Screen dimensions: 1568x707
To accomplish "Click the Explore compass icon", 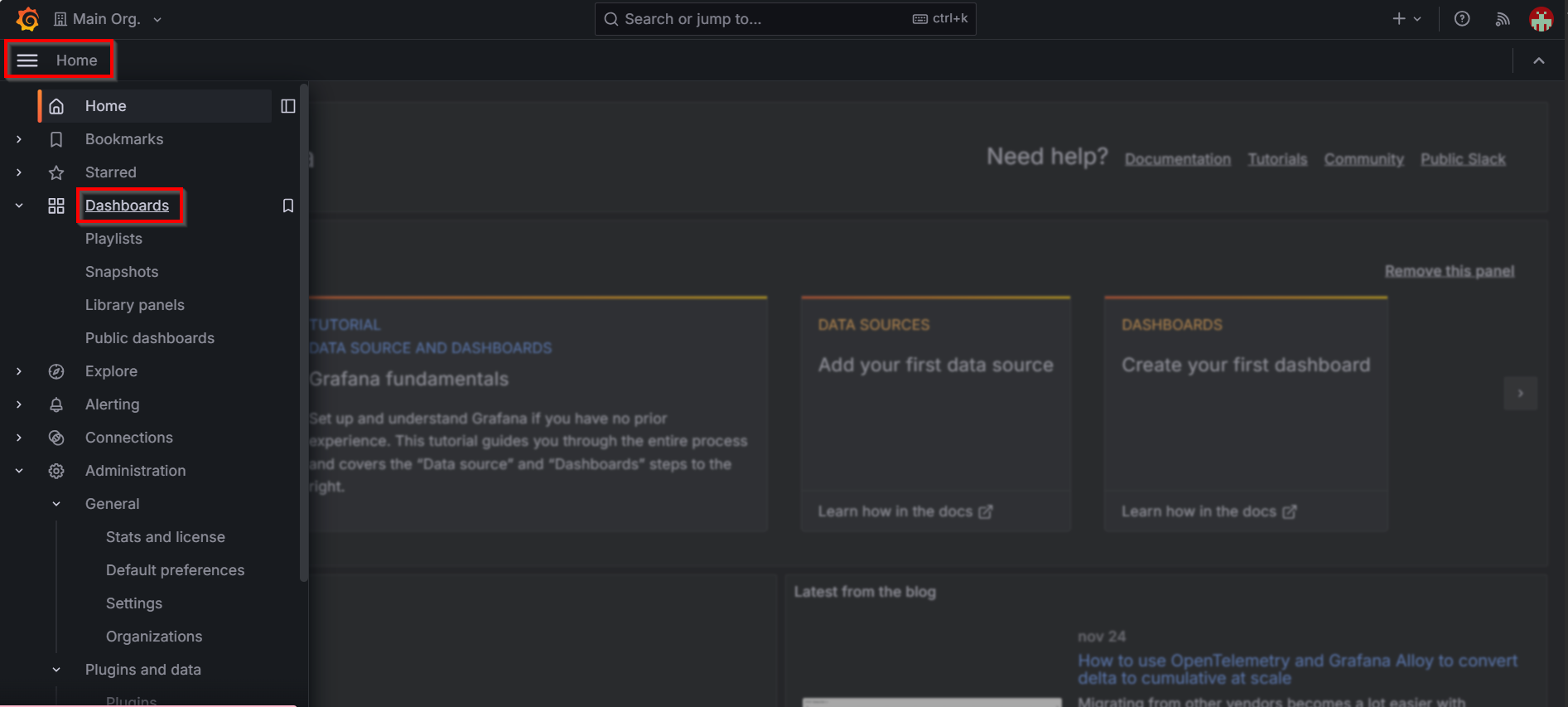I will click(56, 371).
